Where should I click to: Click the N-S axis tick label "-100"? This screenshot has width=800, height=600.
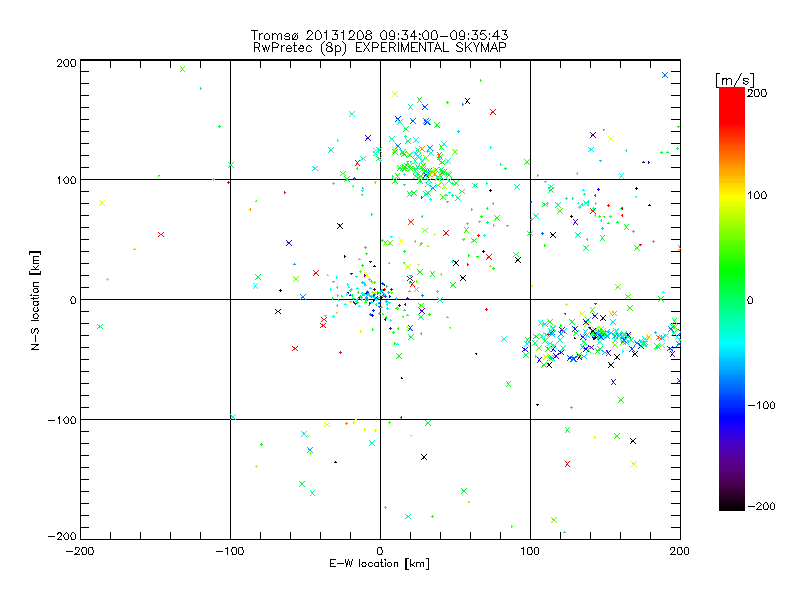[x=62, y=420]
